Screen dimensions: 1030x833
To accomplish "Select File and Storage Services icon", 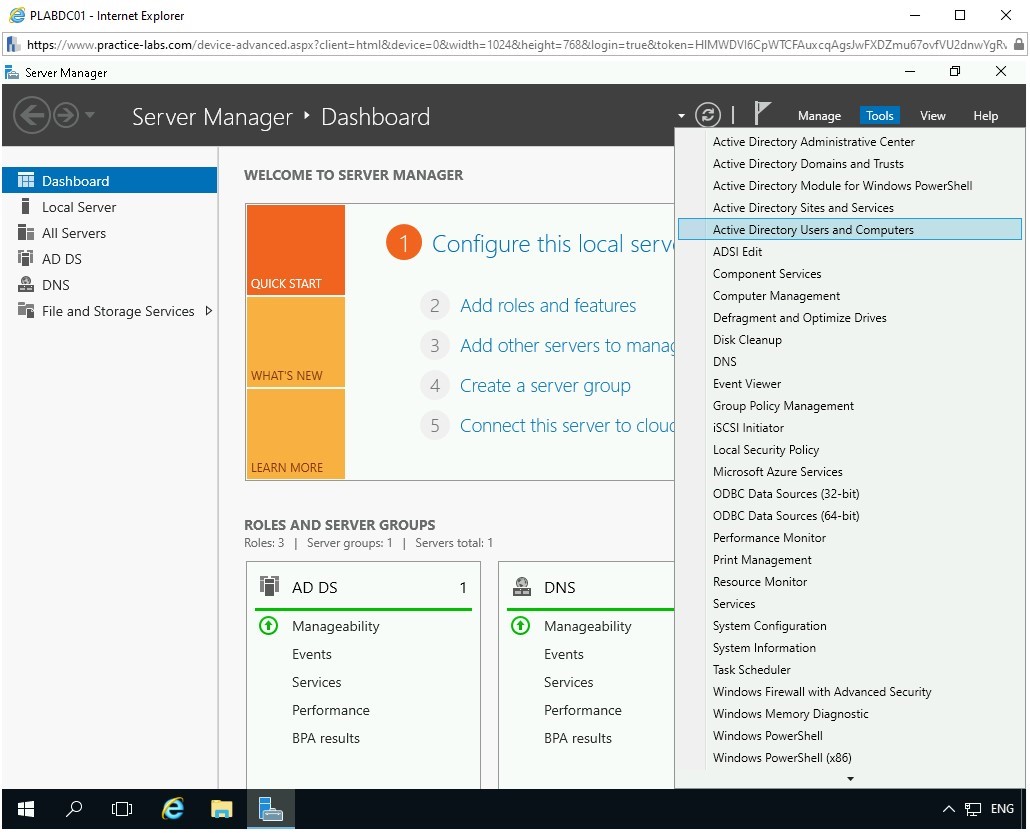I will 26,310.
